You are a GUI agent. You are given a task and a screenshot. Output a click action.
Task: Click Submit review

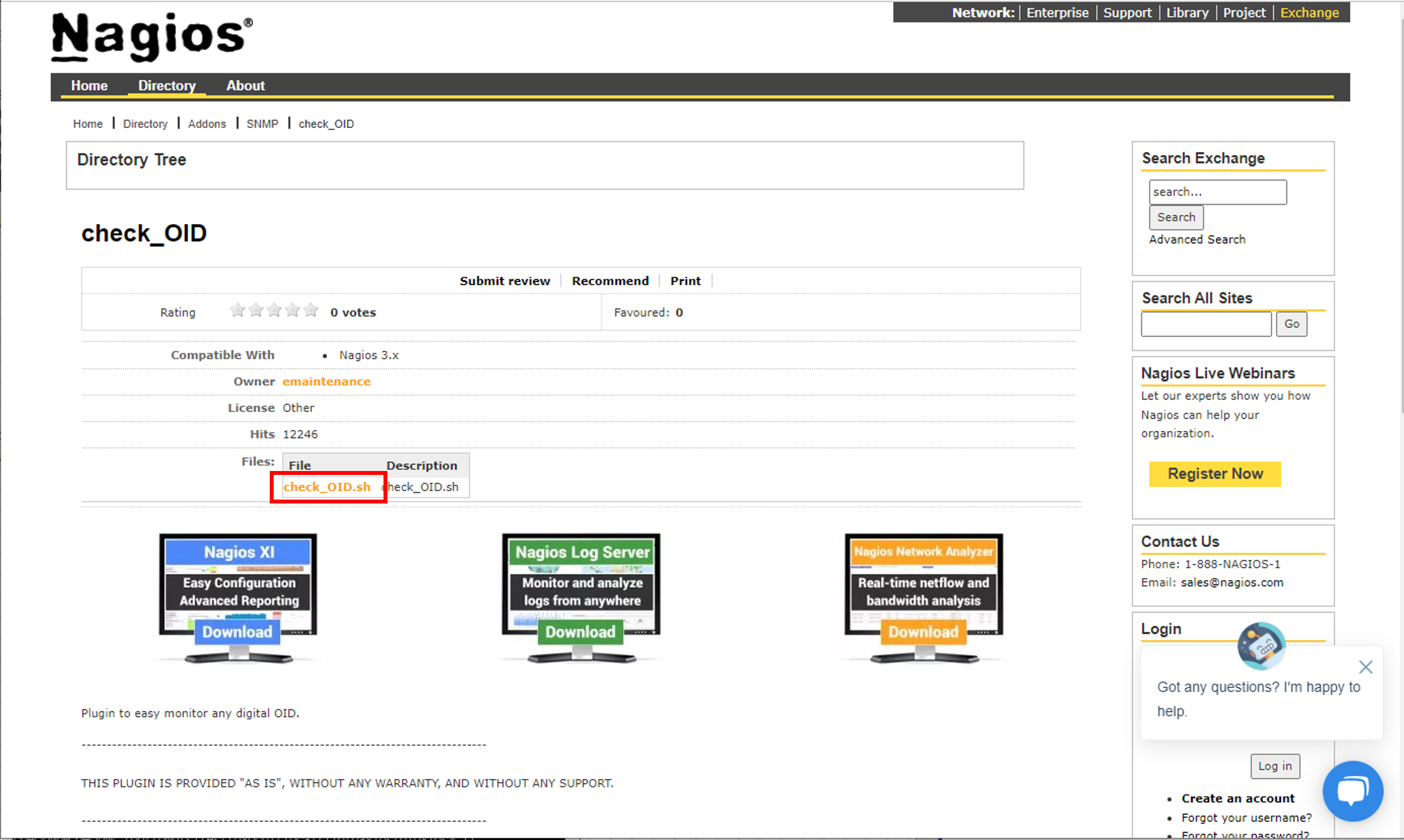pyautogui.click(x=504, y=281)
